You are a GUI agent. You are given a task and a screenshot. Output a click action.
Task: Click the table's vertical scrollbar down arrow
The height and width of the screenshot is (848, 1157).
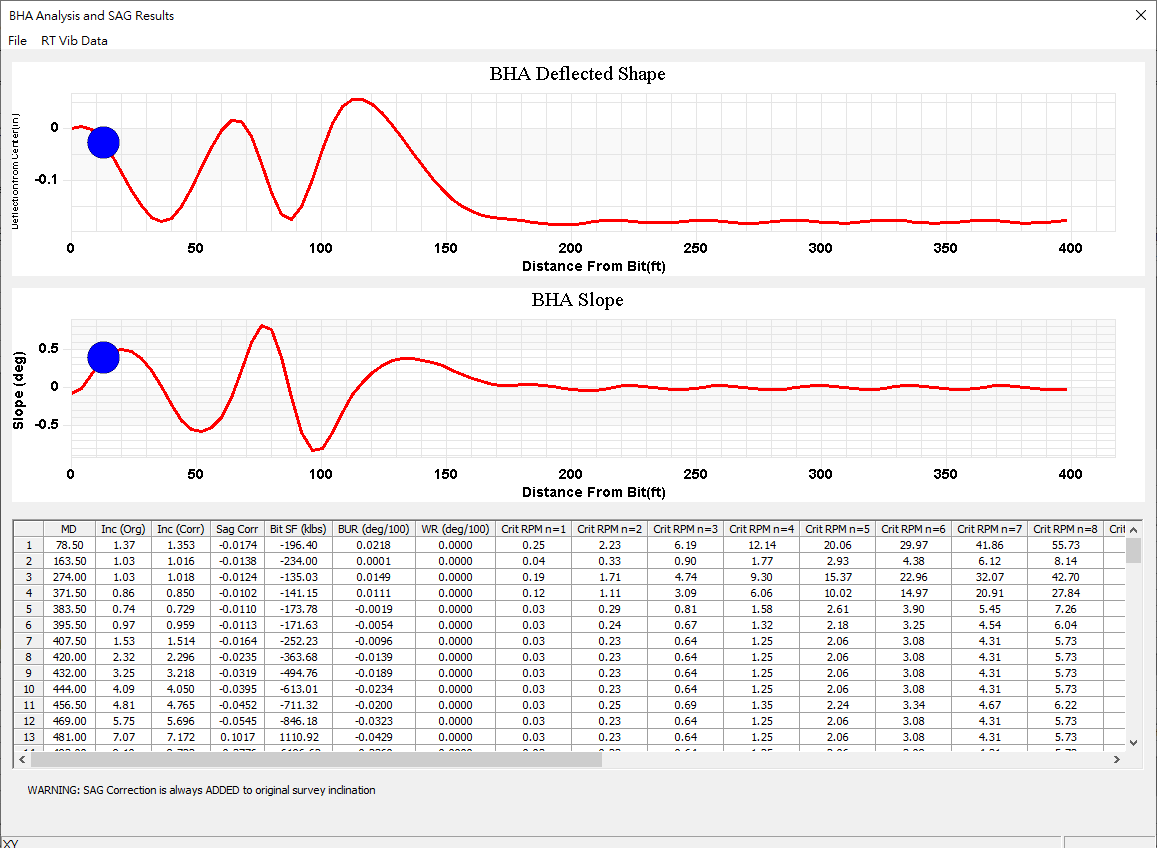(x=1133, y=742)
